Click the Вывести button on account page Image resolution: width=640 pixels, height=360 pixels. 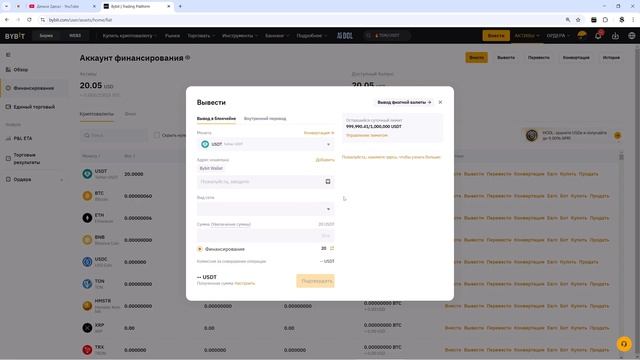(x=506, y=58)
